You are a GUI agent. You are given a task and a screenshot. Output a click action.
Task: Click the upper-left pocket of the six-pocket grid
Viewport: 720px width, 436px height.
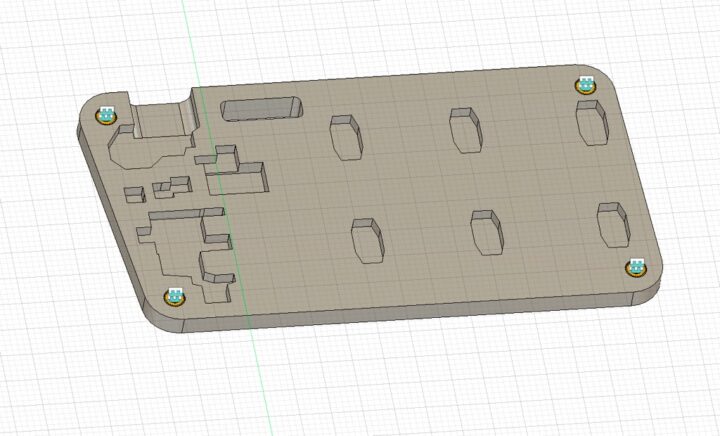(345, 136)
